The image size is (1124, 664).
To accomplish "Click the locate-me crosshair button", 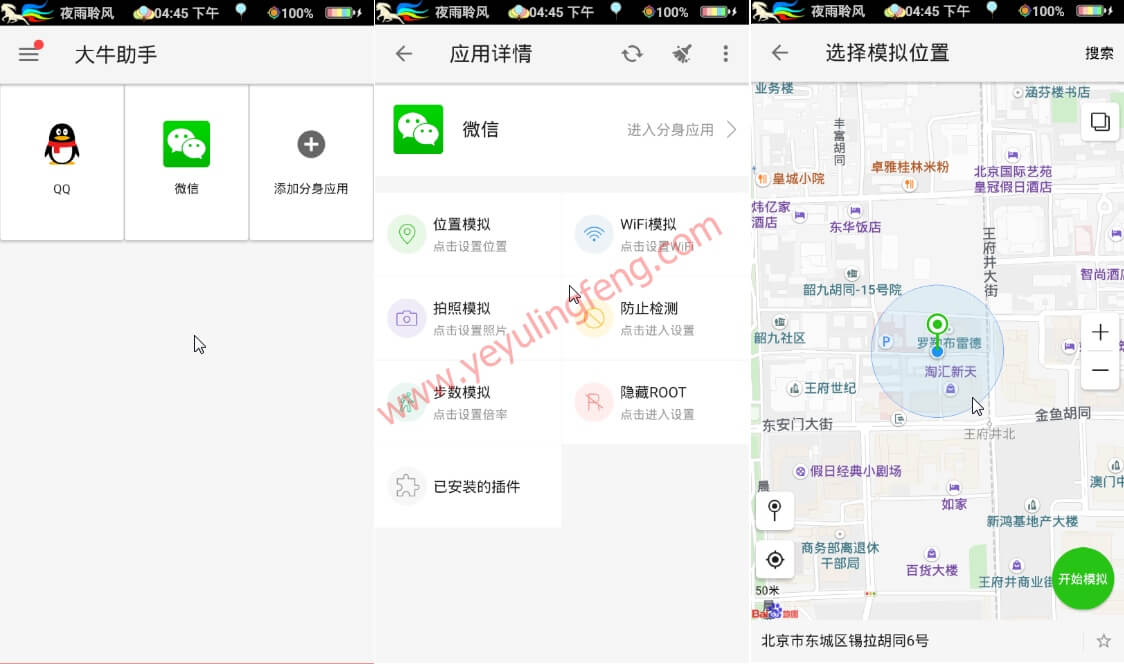I will tap(775, 559).
